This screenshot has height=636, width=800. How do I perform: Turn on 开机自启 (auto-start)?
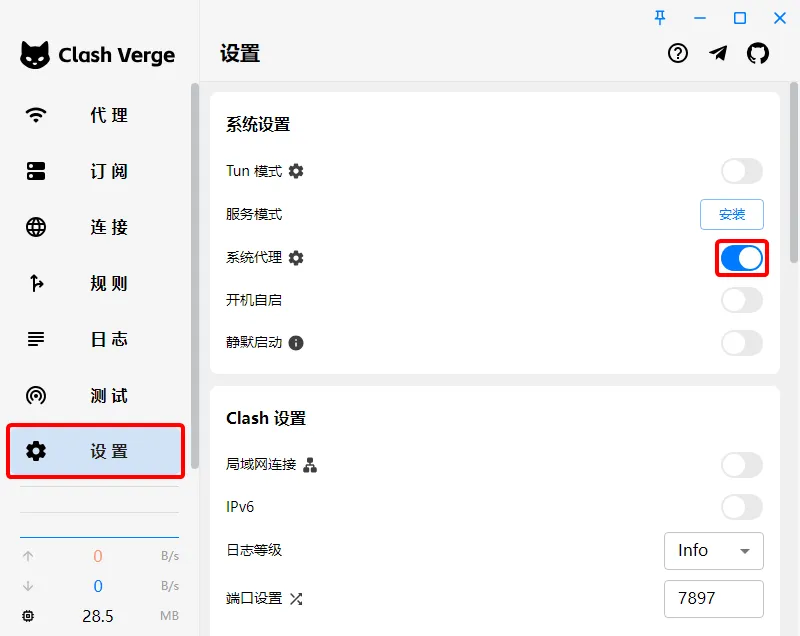(x=741, y=300)
